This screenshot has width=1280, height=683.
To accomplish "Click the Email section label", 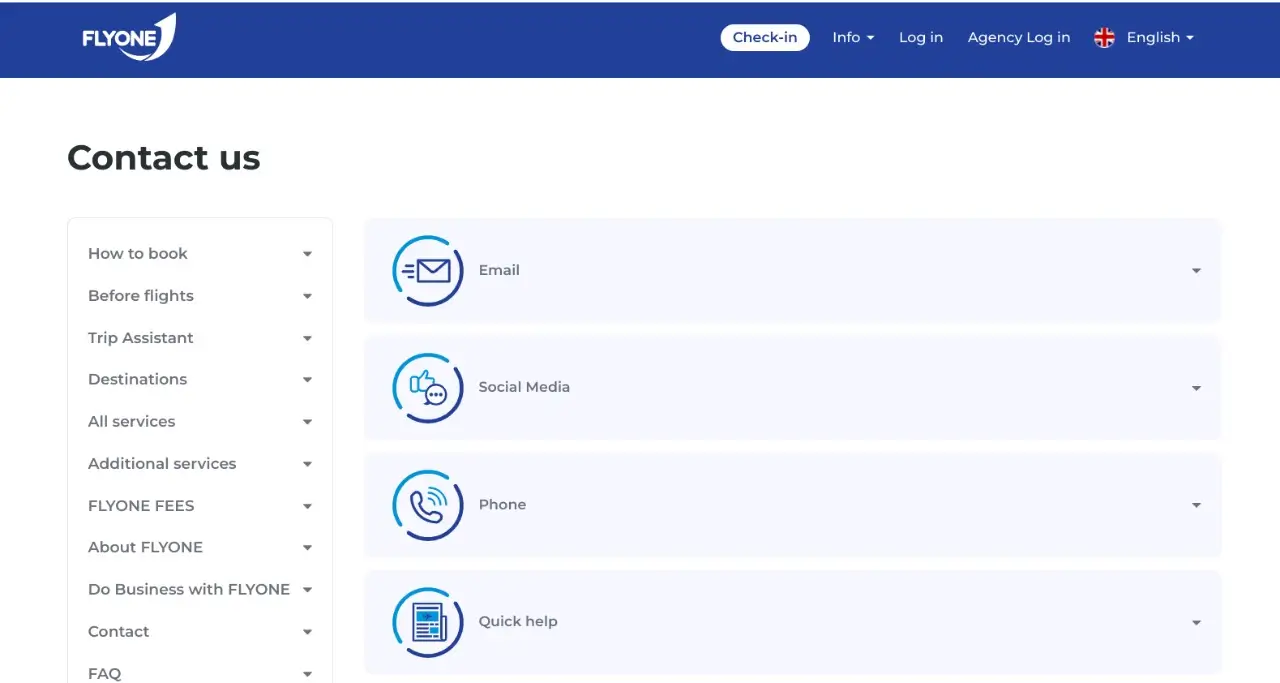I will click(x=499, y=270).
